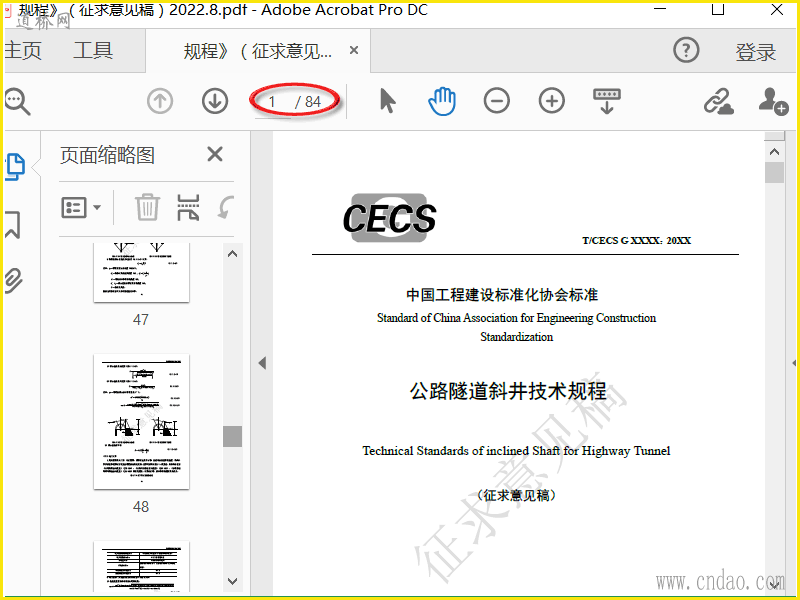Collapse the left navigation pane arrow
The height and width of the screenshot is (600, 800).
tap(262, 363)
